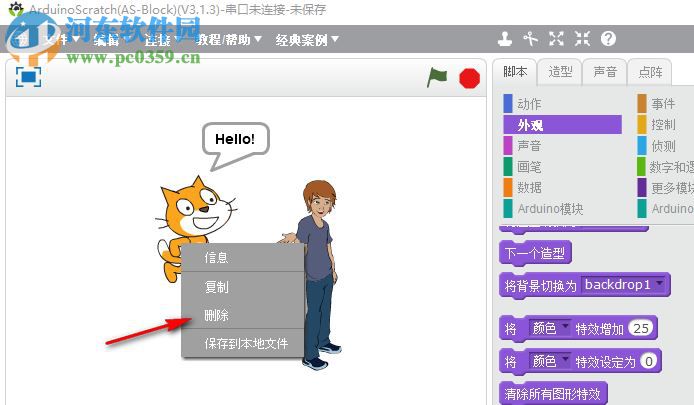Open 颜色 dropdown in the 特效设定为 block
Viewport: 694px width, 405px height.
[549, 362]
